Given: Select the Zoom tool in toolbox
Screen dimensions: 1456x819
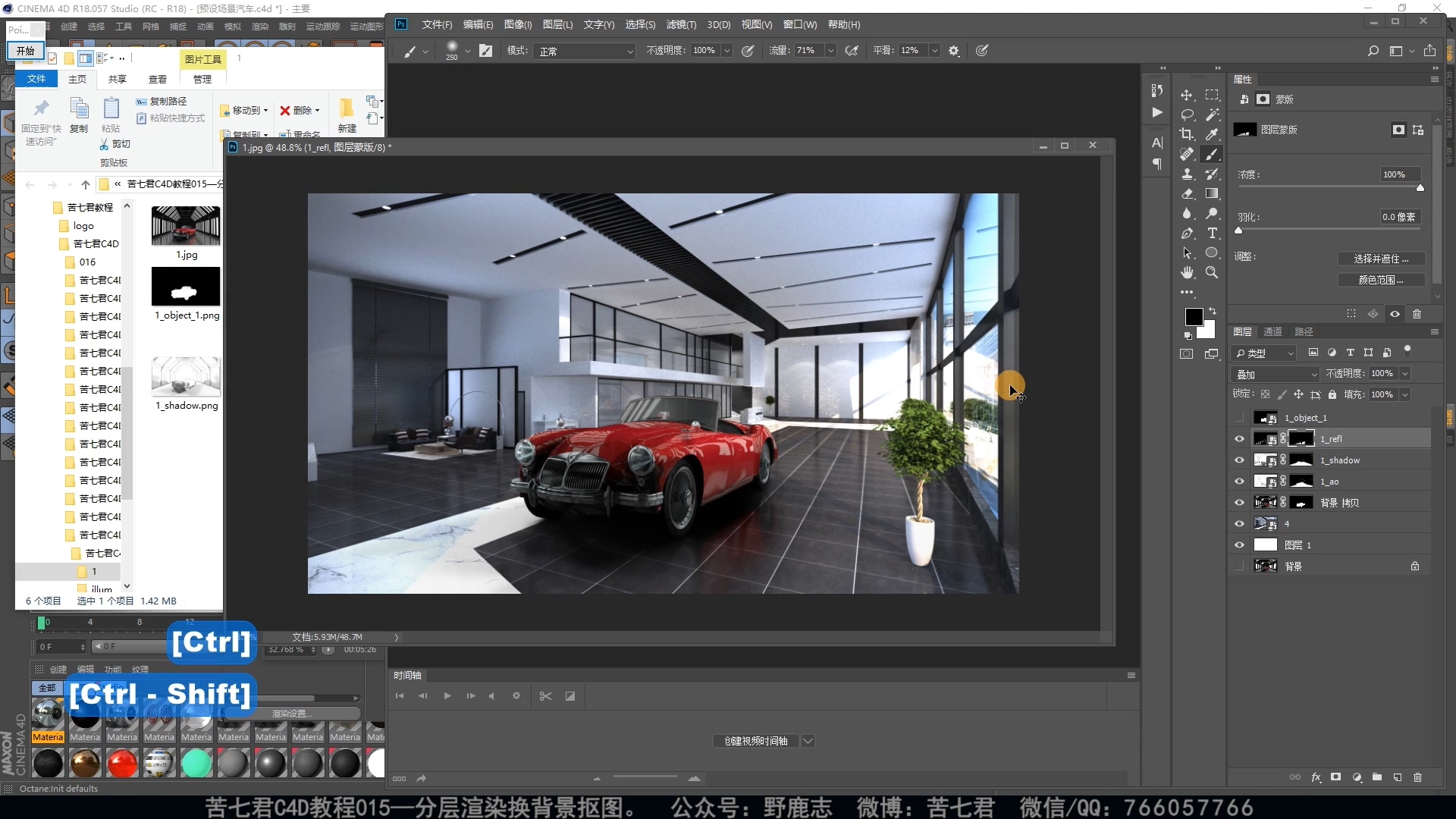Looking at the screenshot, I should click(x=1212, y=272).
